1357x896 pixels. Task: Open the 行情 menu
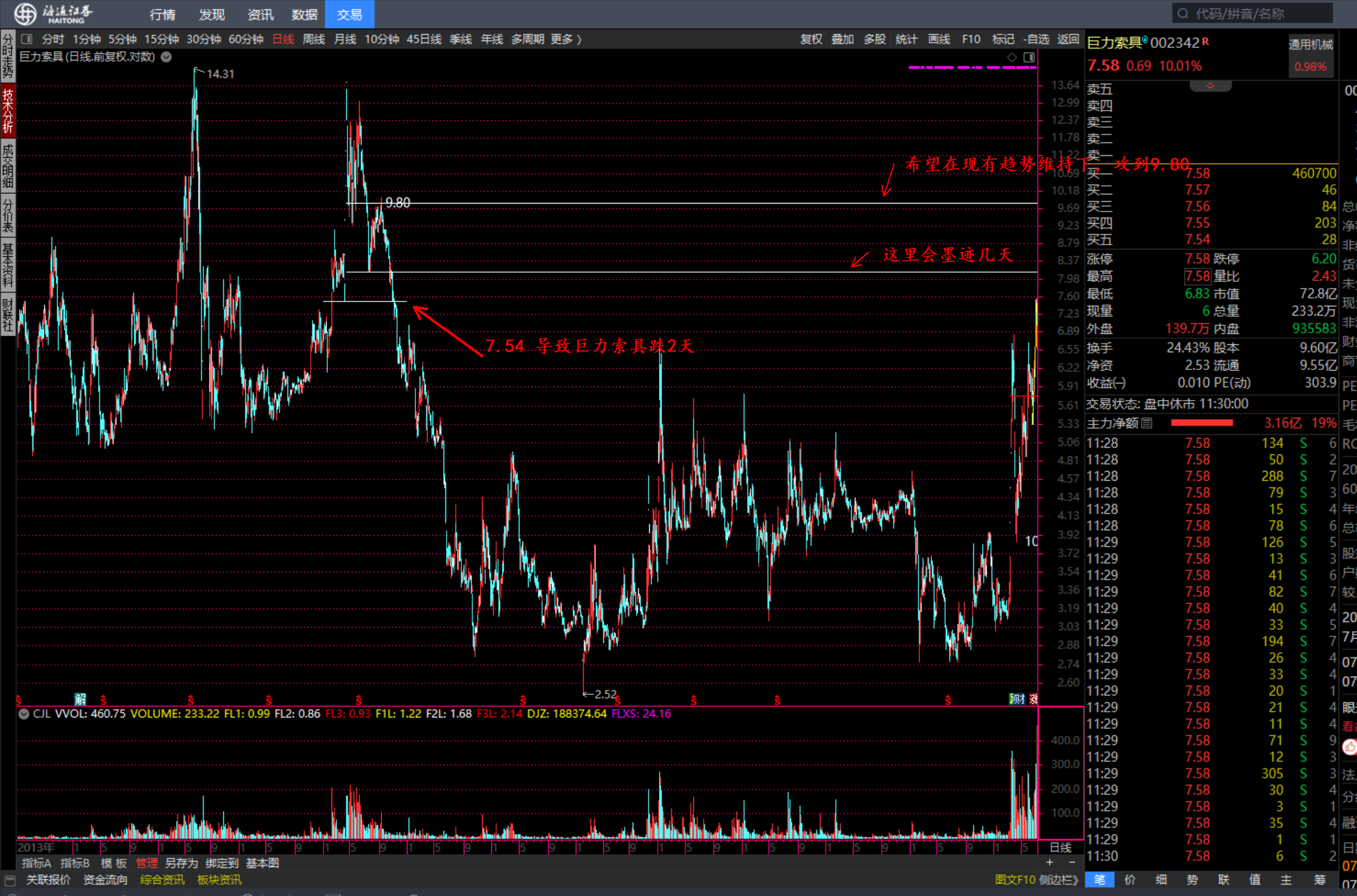(162, 14)
